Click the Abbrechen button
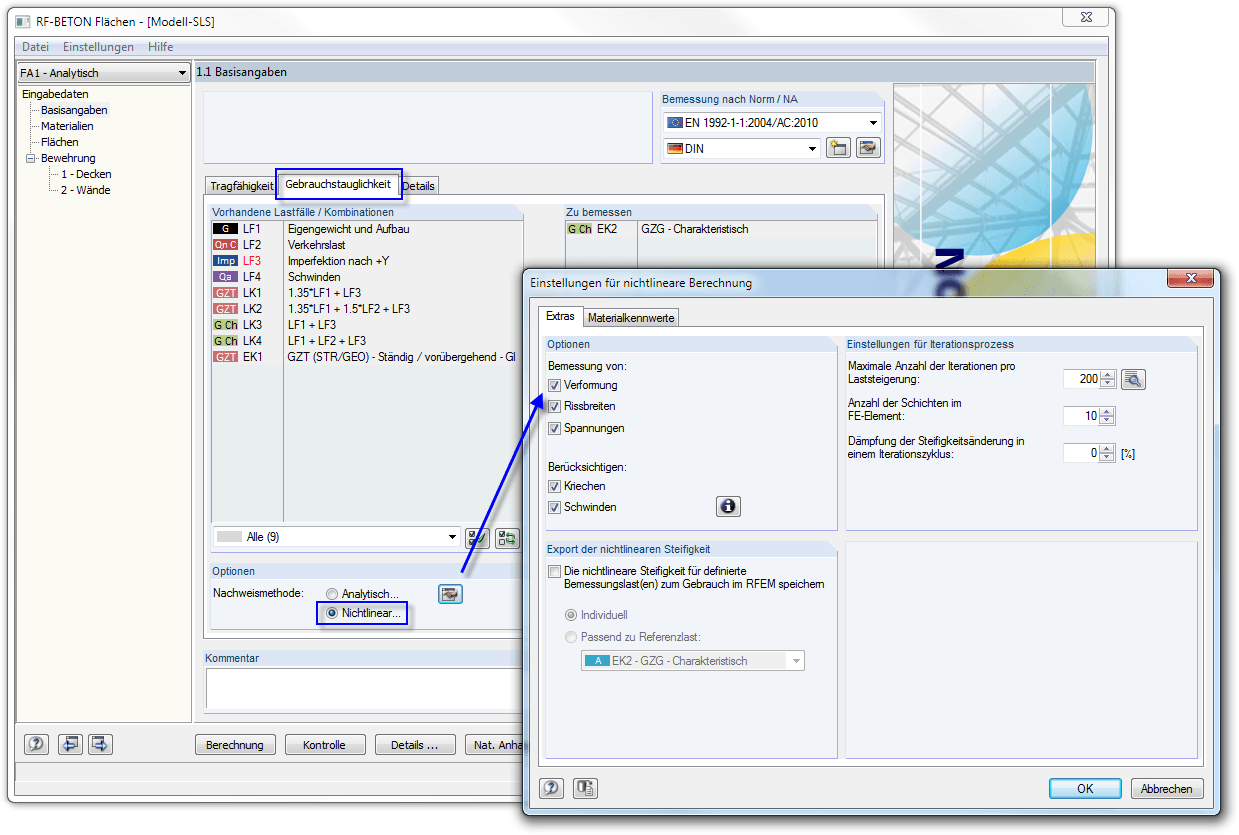Image resolution: width=1239 pixels, height=835 pixels. [1167, 788]
